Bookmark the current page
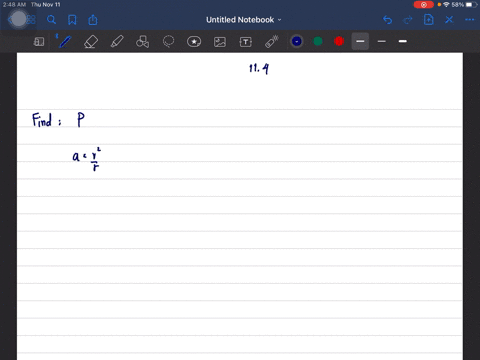This screenshot has width=480, height=360. click(72, 20)
